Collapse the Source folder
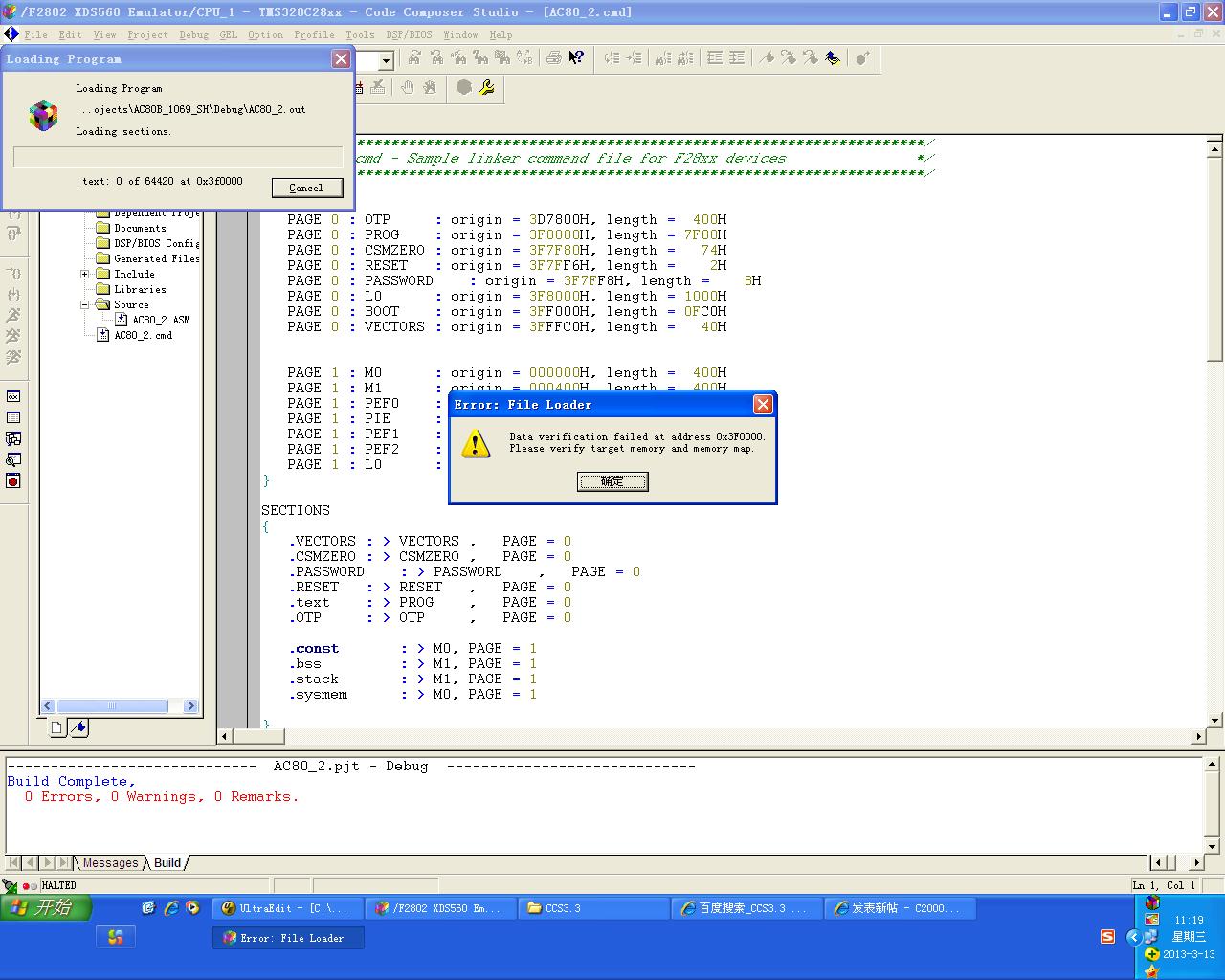The width and height of the screenshot is (1225, 980). 85,304
